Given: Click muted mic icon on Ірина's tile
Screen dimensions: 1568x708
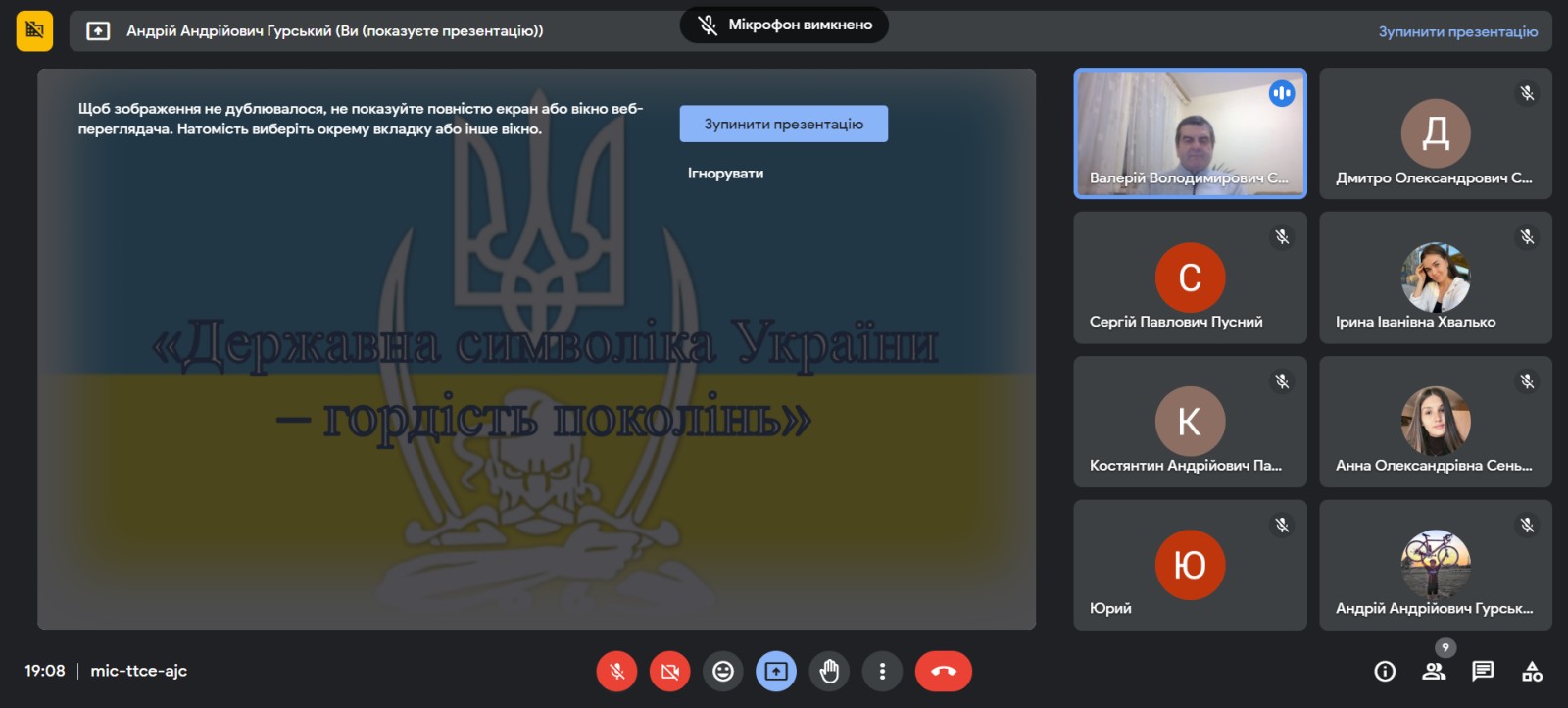Looking at the screenshot, I should (x=1527, y=237).
